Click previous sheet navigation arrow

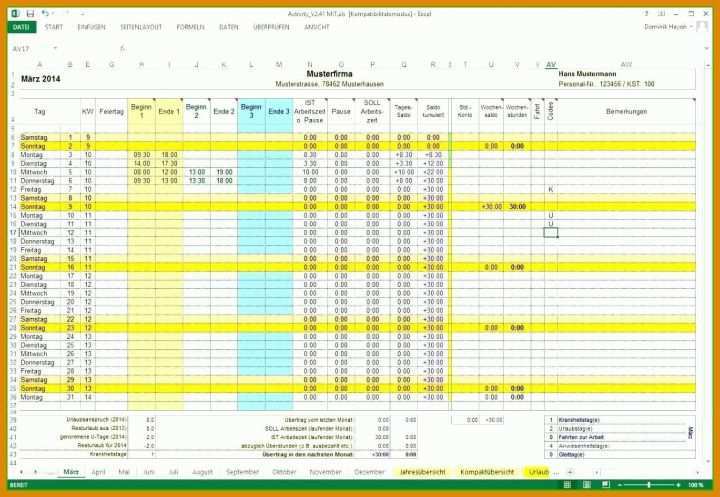[21, 472]
